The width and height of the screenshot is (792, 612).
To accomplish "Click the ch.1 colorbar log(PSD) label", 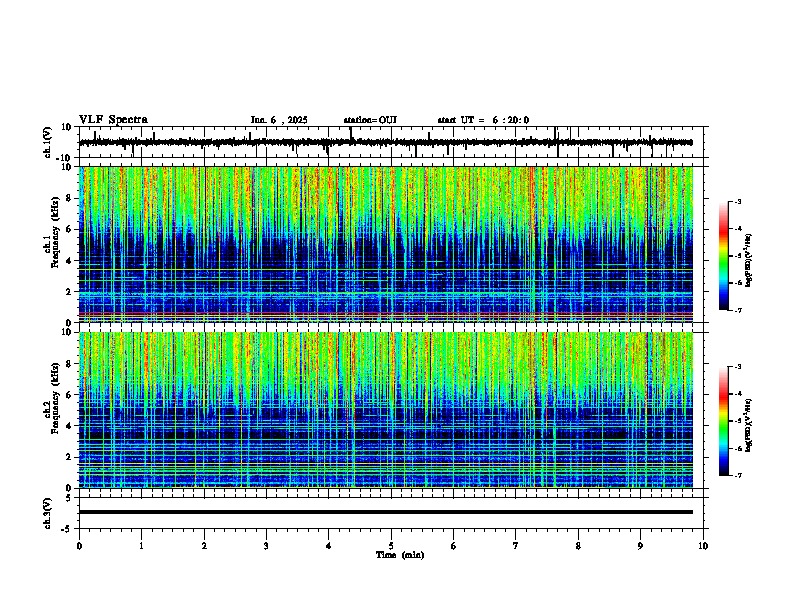I will [x=748, y=261].
